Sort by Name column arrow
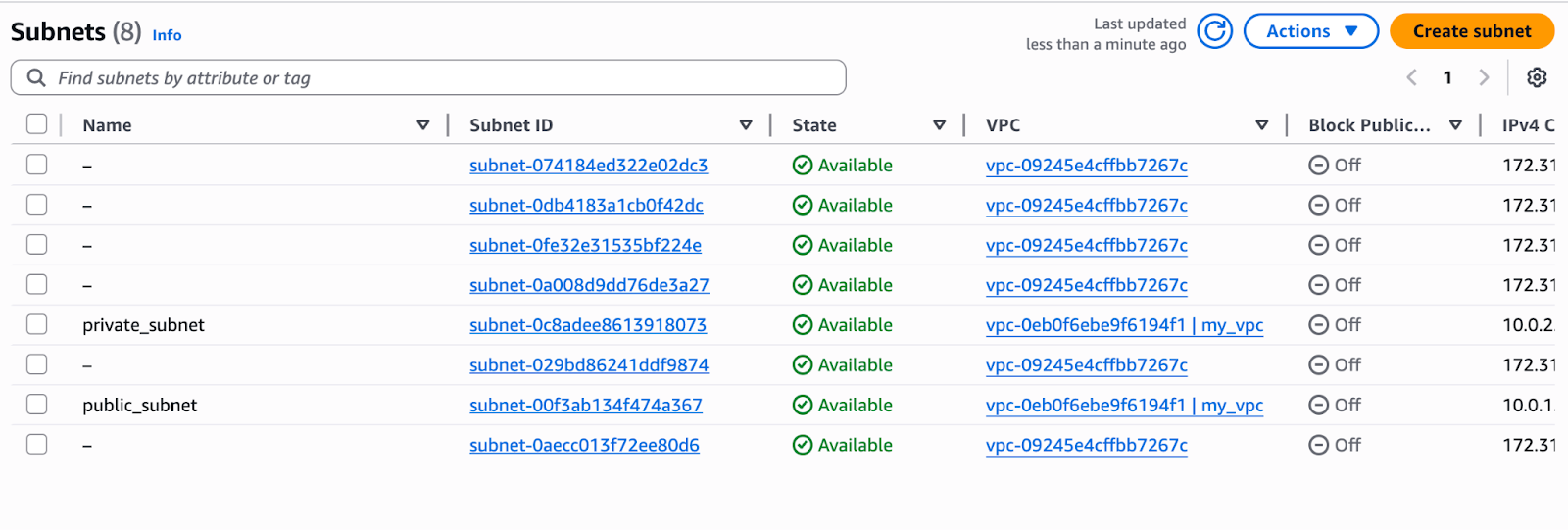This screenshot has width=1568, height=530. click(423, 125)
